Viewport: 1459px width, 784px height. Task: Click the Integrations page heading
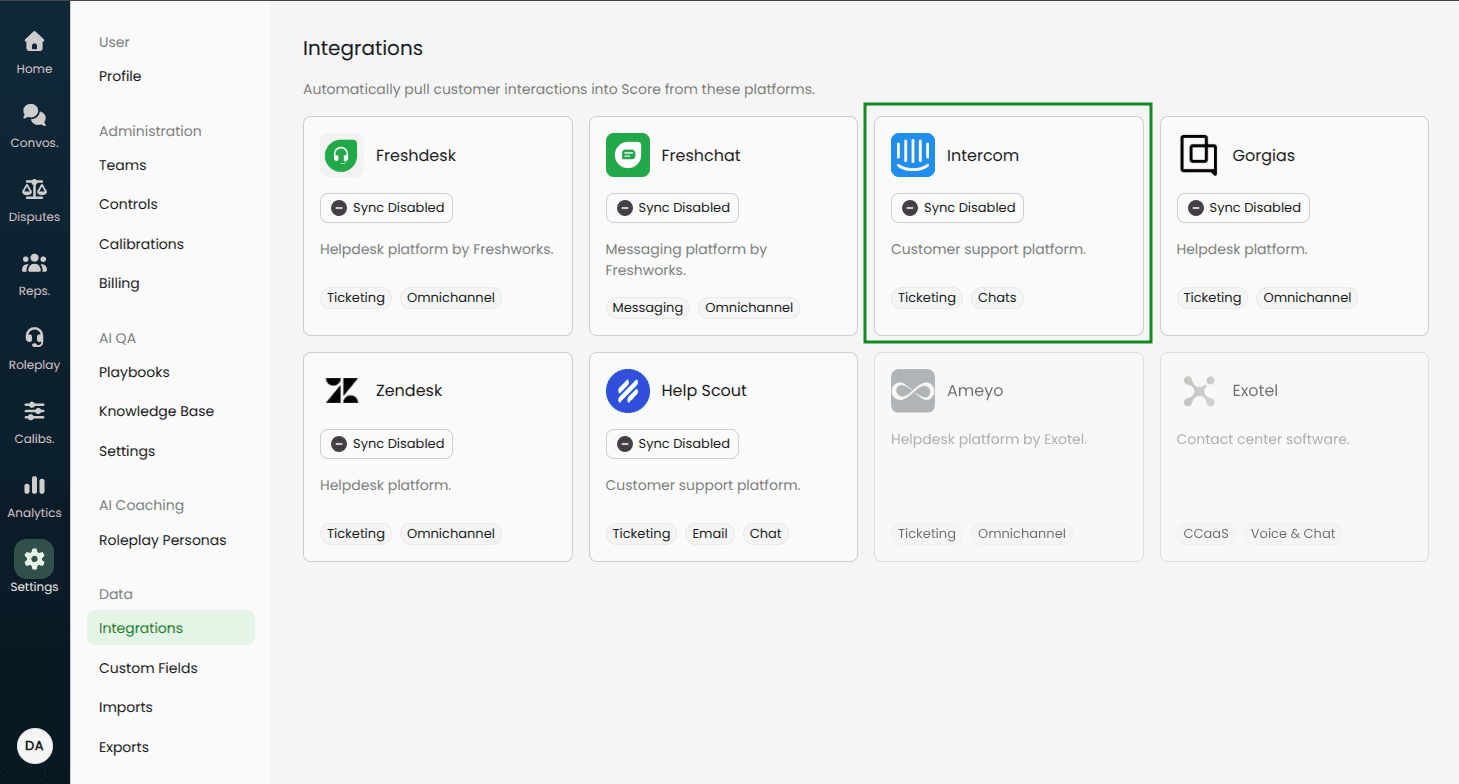pyautogui.click(x=363, y=48)
